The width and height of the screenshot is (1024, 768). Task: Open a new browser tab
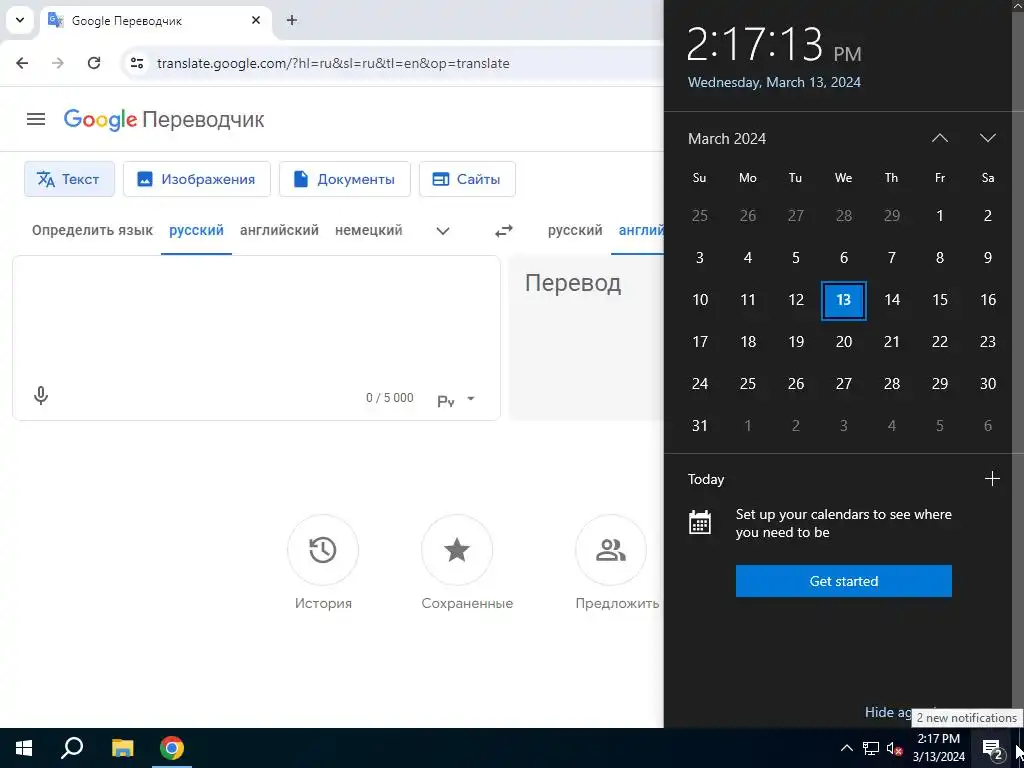pos(292,20)
